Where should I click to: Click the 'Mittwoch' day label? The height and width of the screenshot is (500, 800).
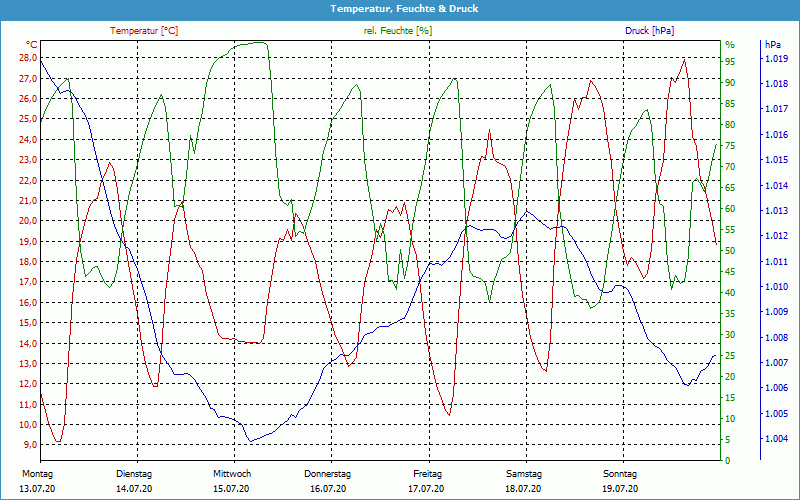232,474
